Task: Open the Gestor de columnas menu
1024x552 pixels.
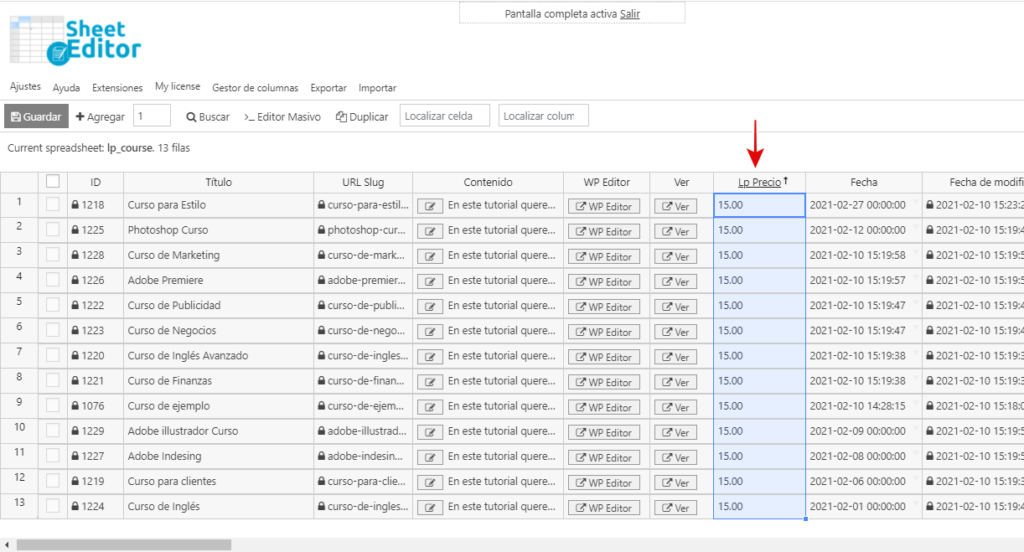Action: [x=255, y=88]
